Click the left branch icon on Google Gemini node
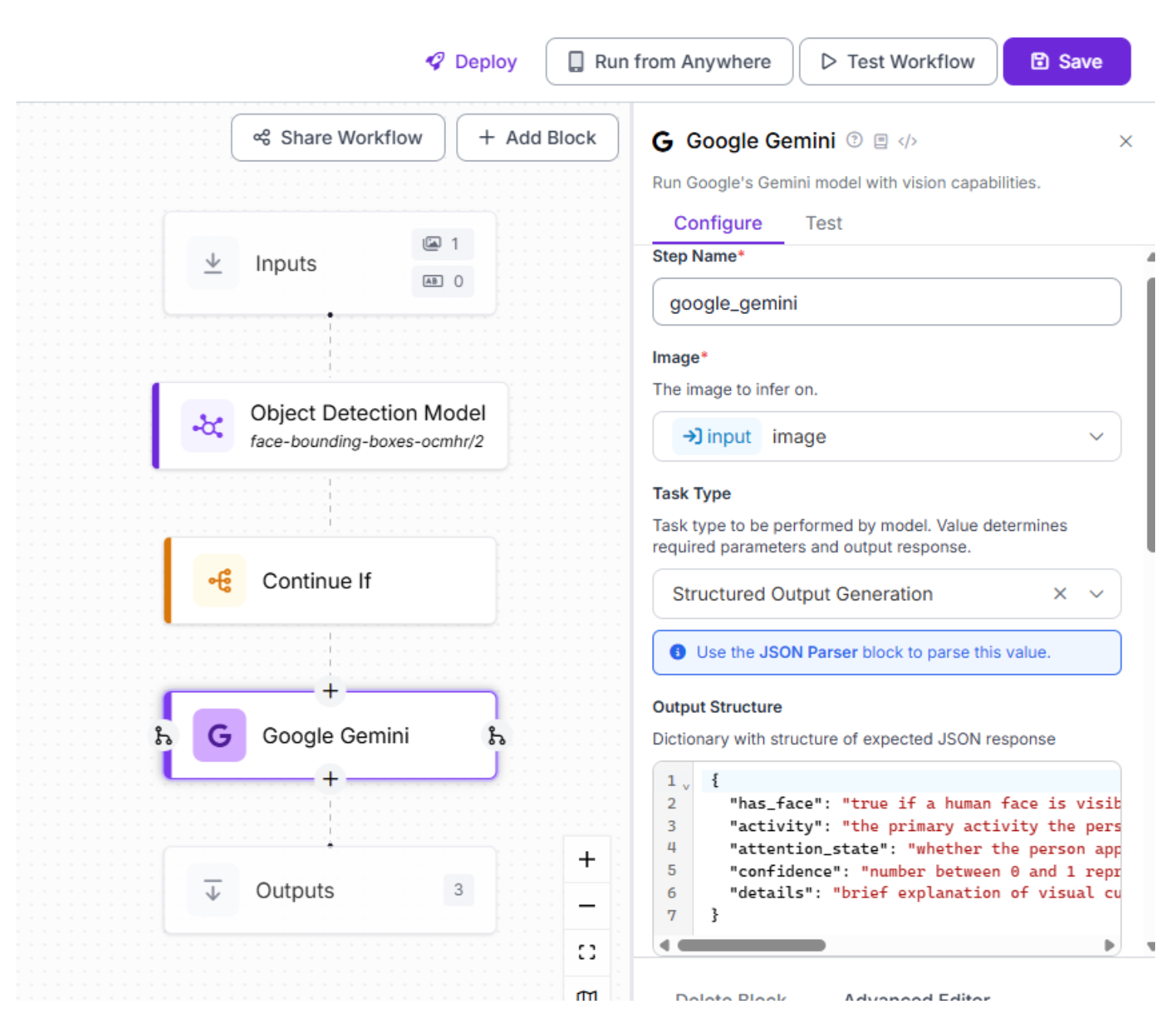The height and width of the screenshot is (1020, 1176). pyautogui.click(x=163, y=736)
